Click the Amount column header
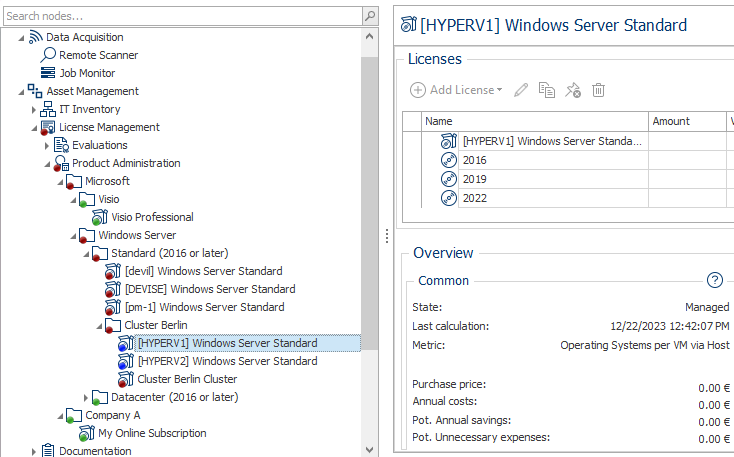 tap(687, 121)
